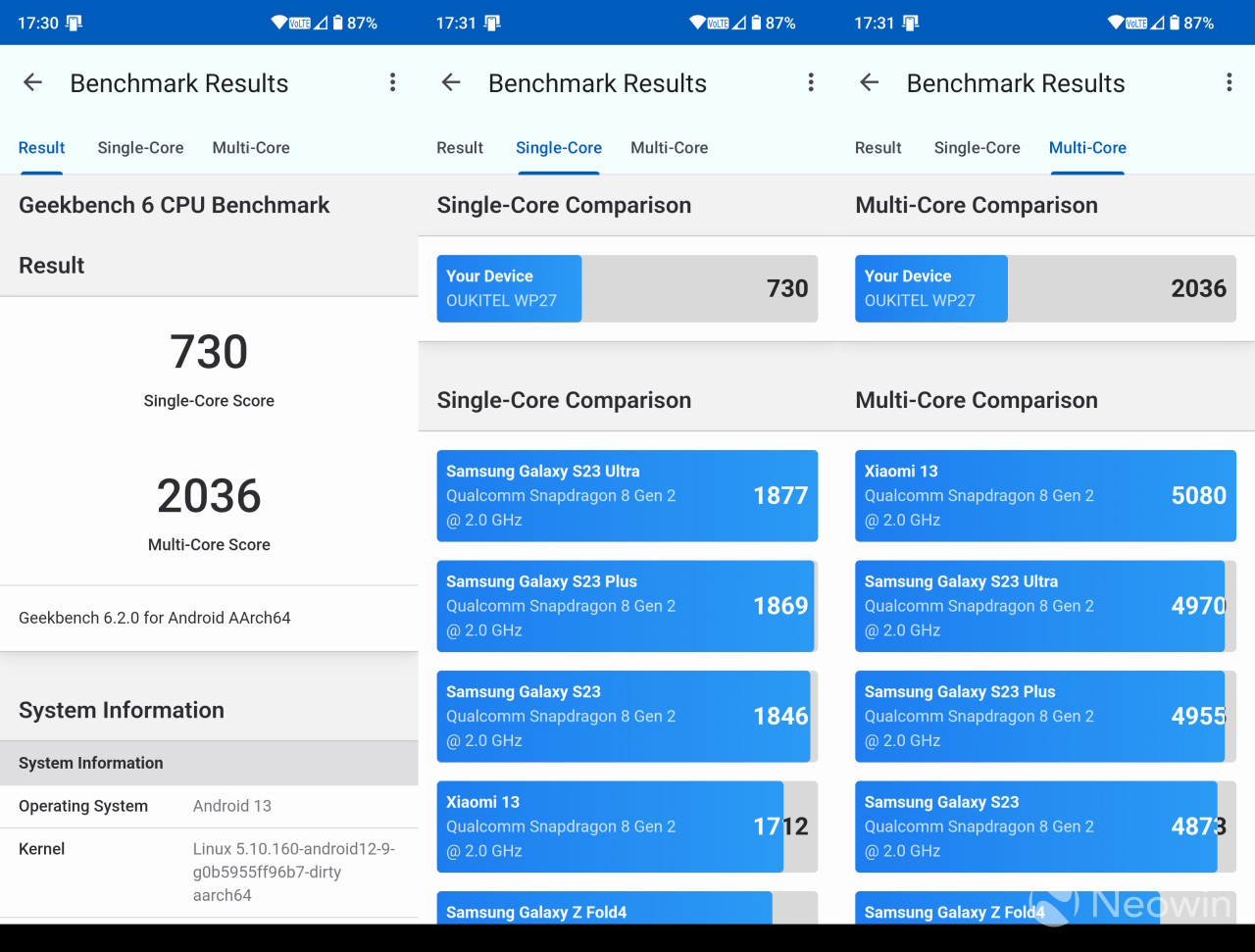Select the active Single-Core tab on the Single-Core screen
1255x952 pixels.
point(559,148)
